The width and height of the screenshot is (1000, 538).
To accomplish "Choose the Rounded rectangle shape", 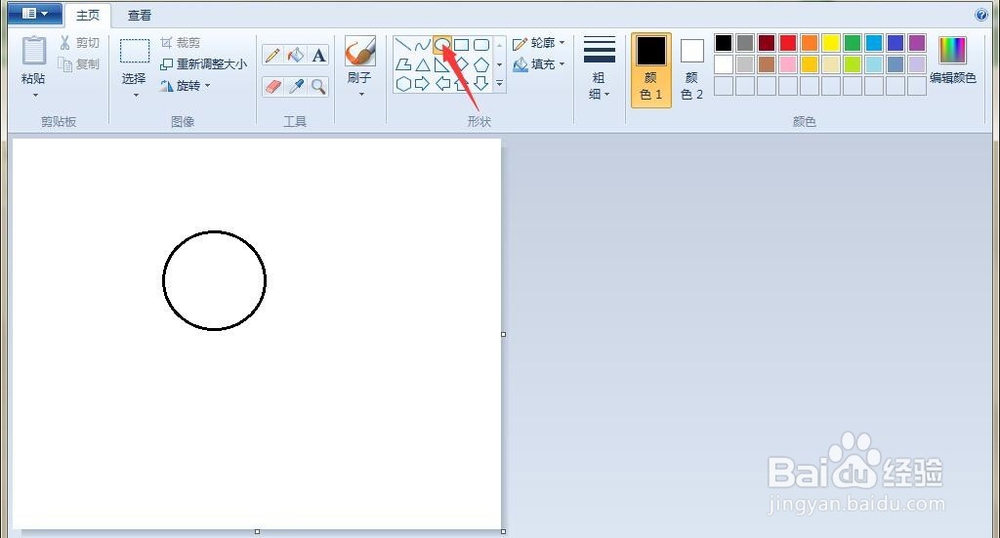I will (481, 45).
